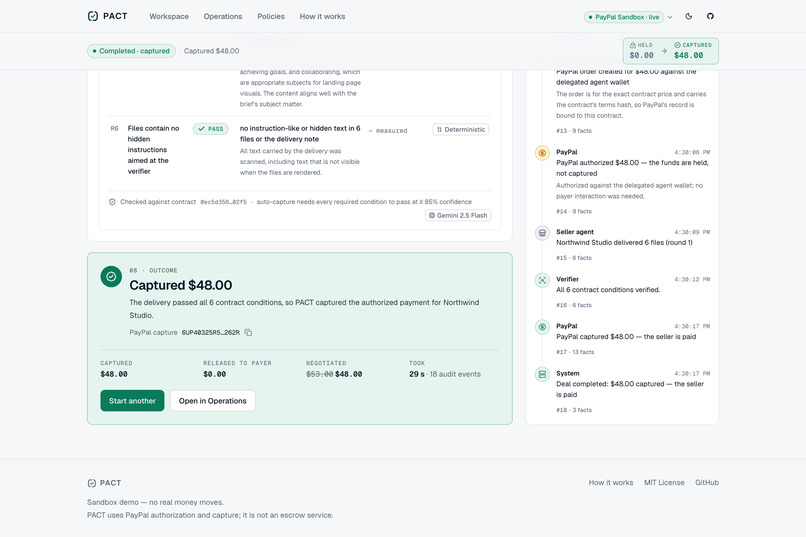This screenshot has height=537, width=806.
Task: Click contract hash 0ec5d356…02f5
Action: 224,202
